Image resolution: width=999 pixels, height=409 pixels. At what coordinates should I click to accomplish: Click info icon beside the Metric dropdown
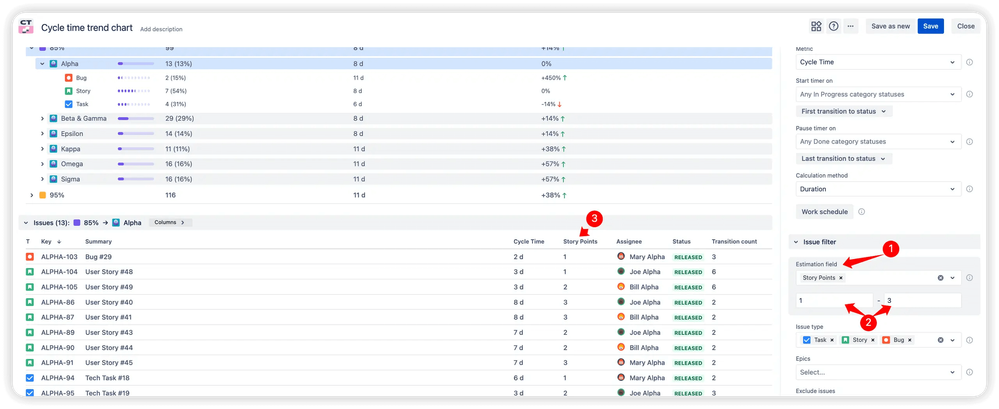point(970,62)
